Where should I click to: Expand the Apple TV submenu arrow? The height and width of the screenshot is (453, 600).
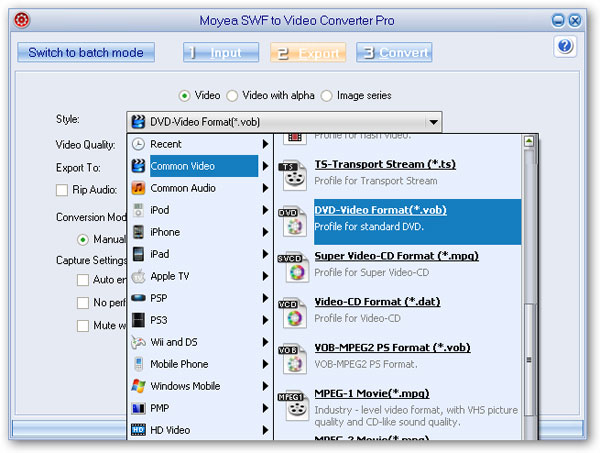[x=265, y=276]
